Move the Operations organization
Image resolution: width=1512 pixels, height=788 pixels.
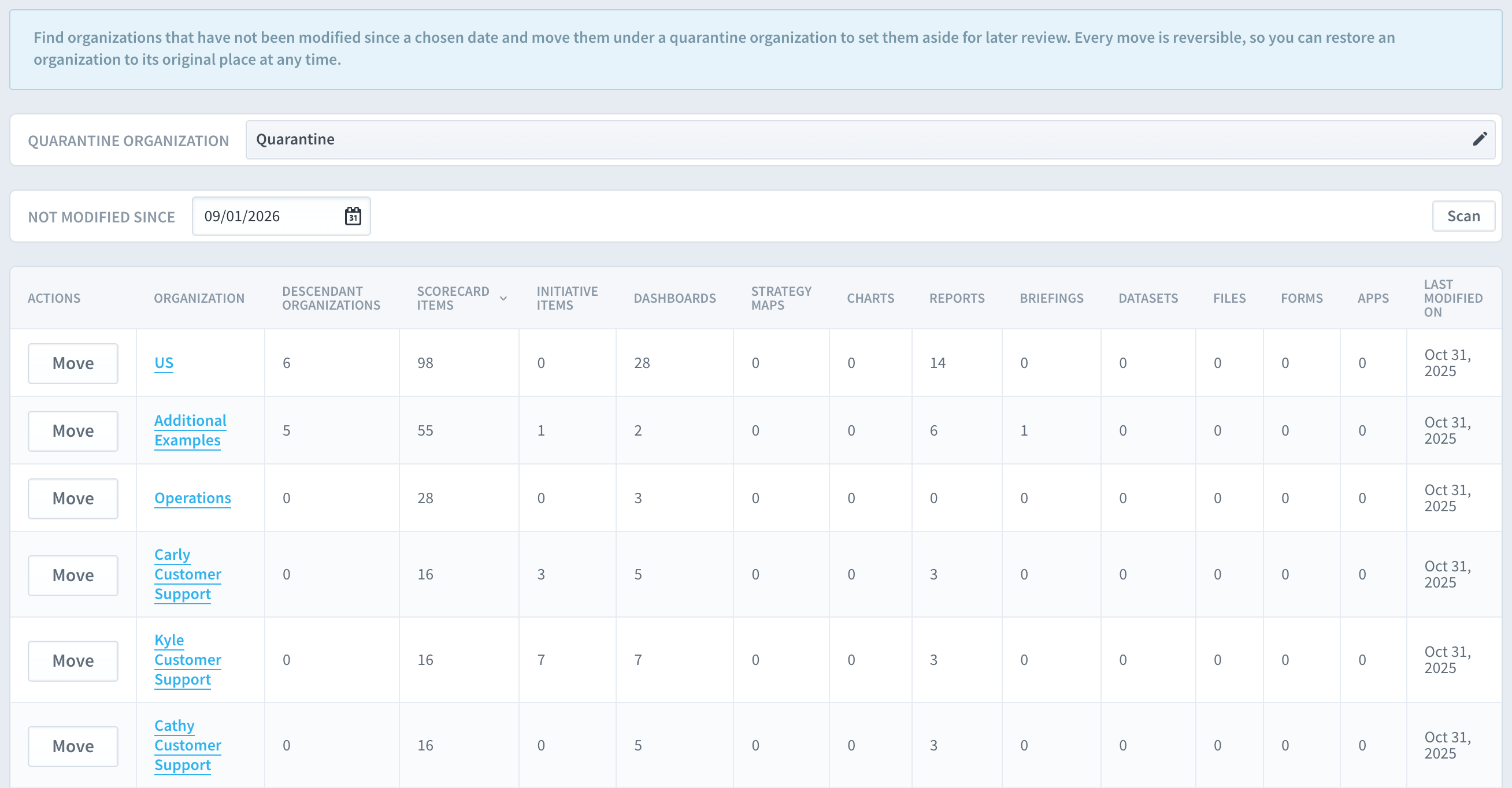pos(73,498)
